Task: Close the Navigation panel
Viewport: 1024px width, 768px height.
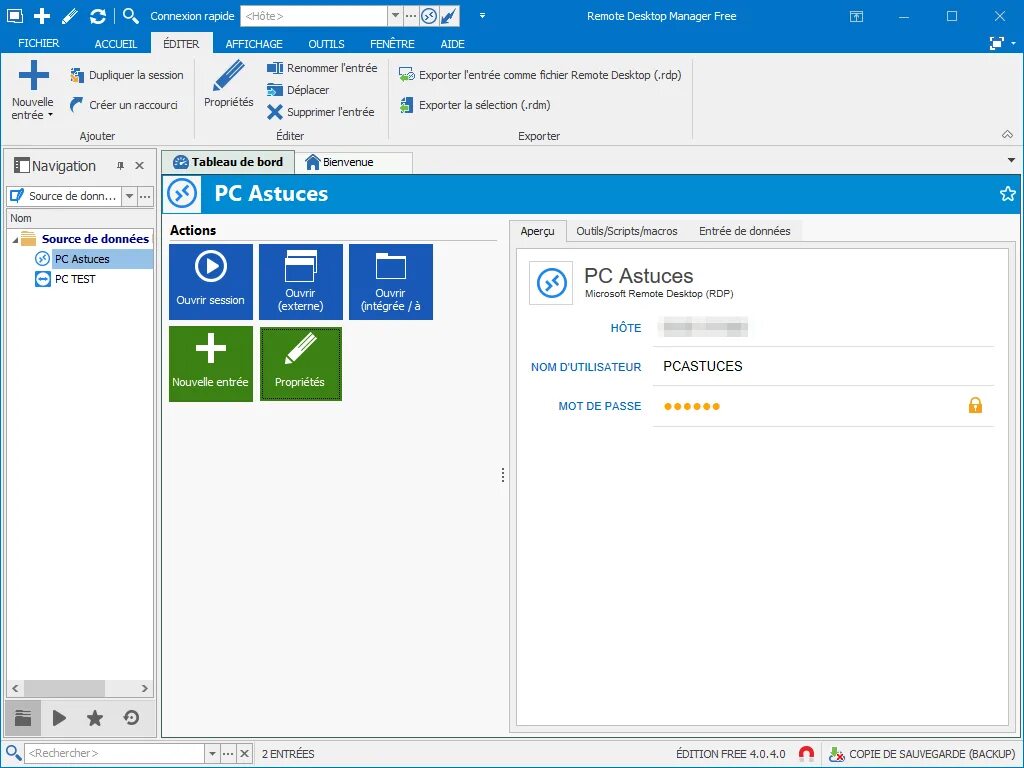Action: (139, 166)
